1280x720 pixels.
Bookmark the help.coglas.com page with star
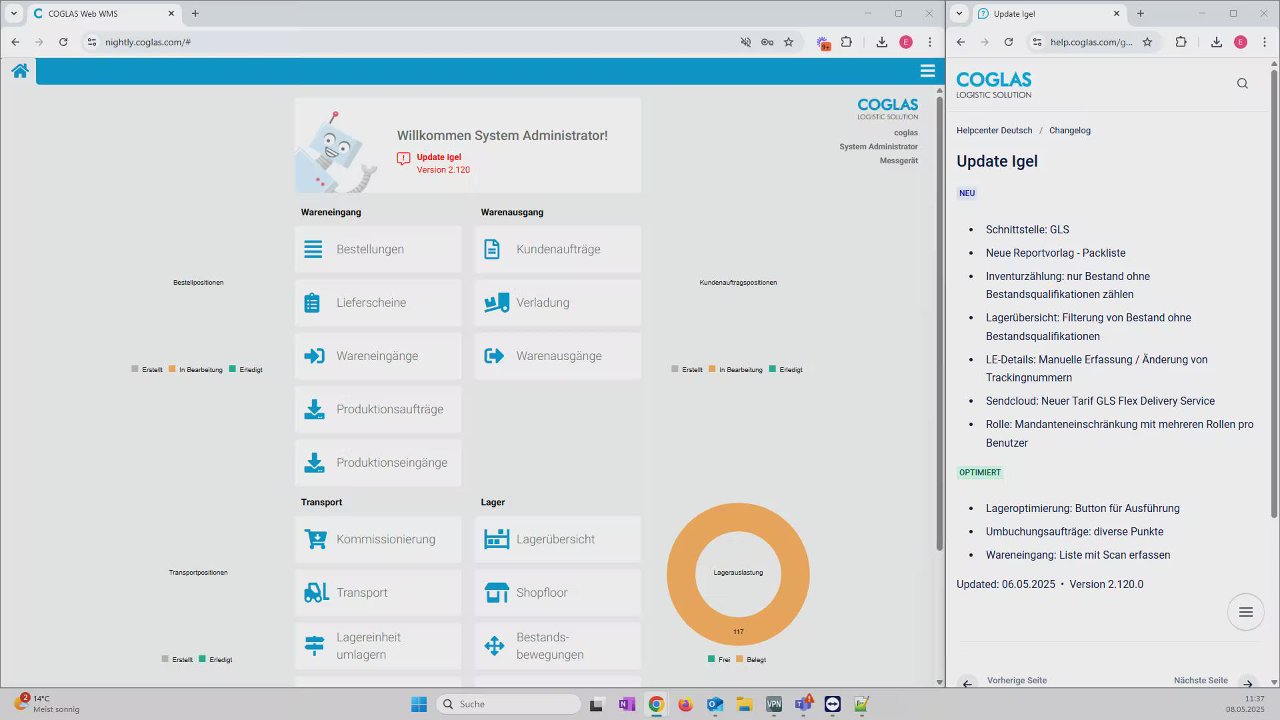(1147, 42)
